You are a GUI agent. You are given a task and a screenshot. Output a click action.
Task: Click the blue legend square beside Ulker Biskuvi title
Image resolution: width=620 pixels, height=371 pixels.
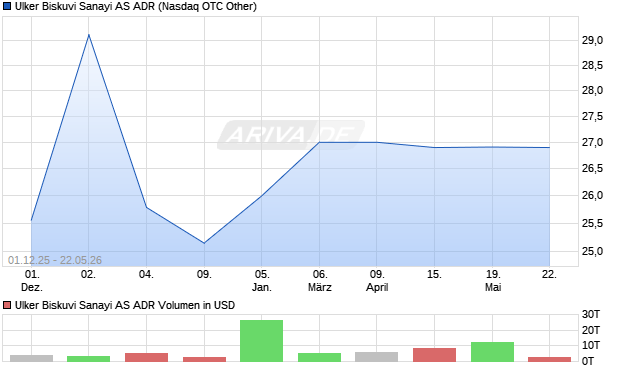[7, 6]
